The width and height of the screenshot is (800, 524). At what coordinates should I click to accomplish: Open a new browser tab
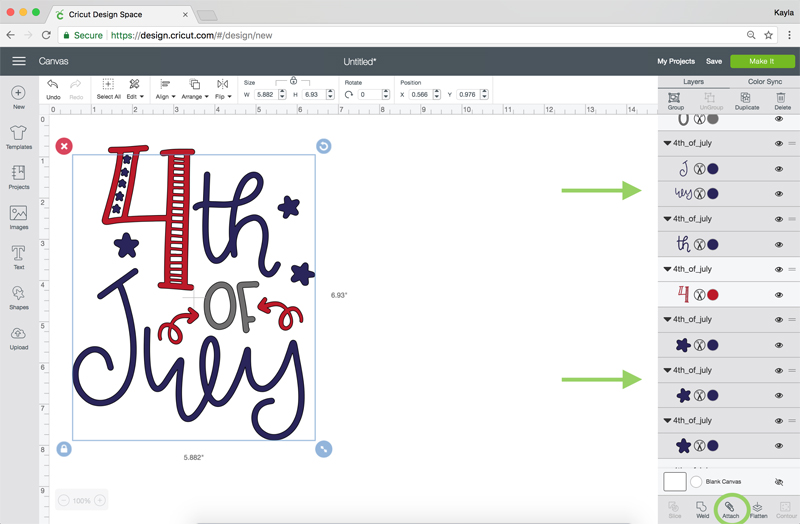pos(207,15)
